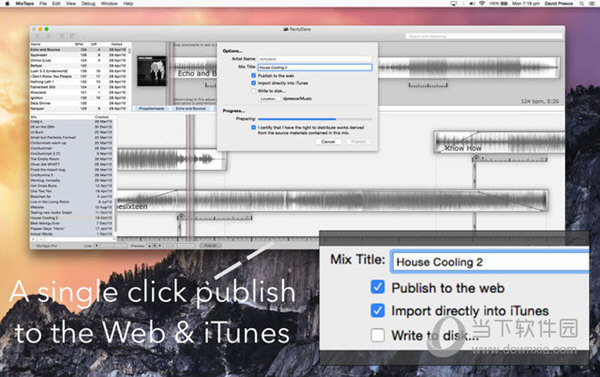This screenshot has height=377, width=600.
Task: Click the Location button
Action: (x=268, y=99)
